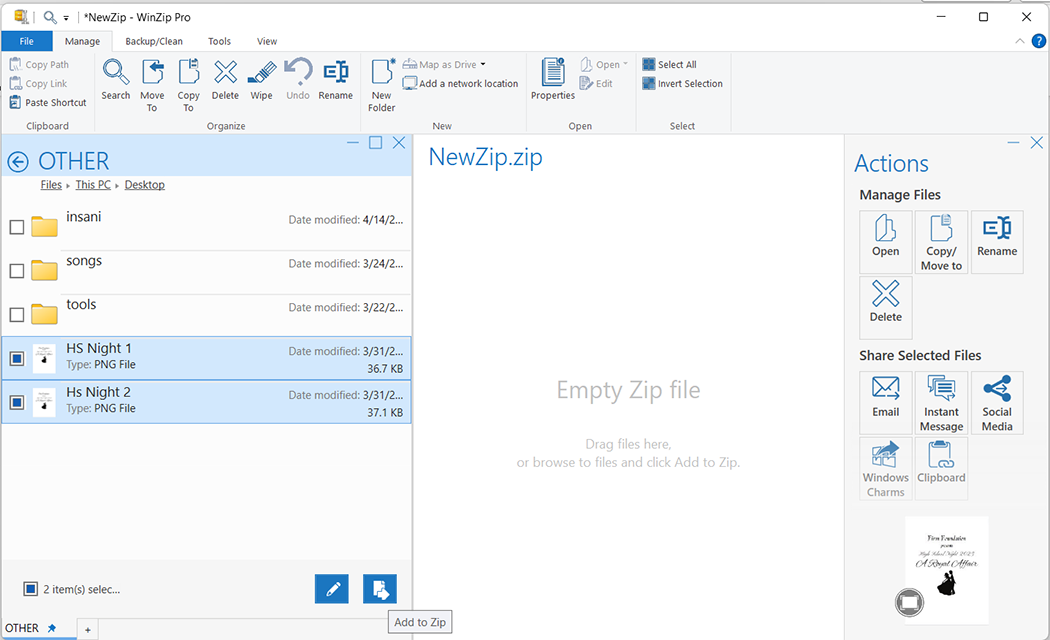Click the image preview thumbnail in Actions
Screen dimensions: 1050x640
tap(947, 570)
